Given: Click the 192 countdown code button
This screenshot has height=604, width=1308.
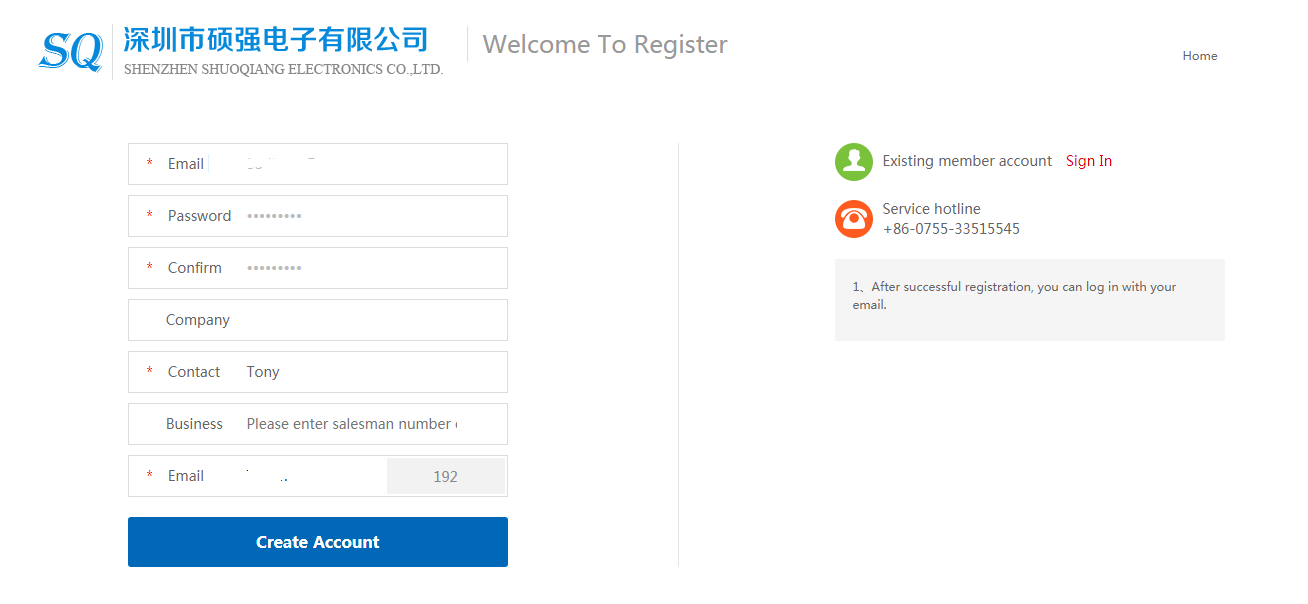Looking at the screenshot, I should 446,476.
